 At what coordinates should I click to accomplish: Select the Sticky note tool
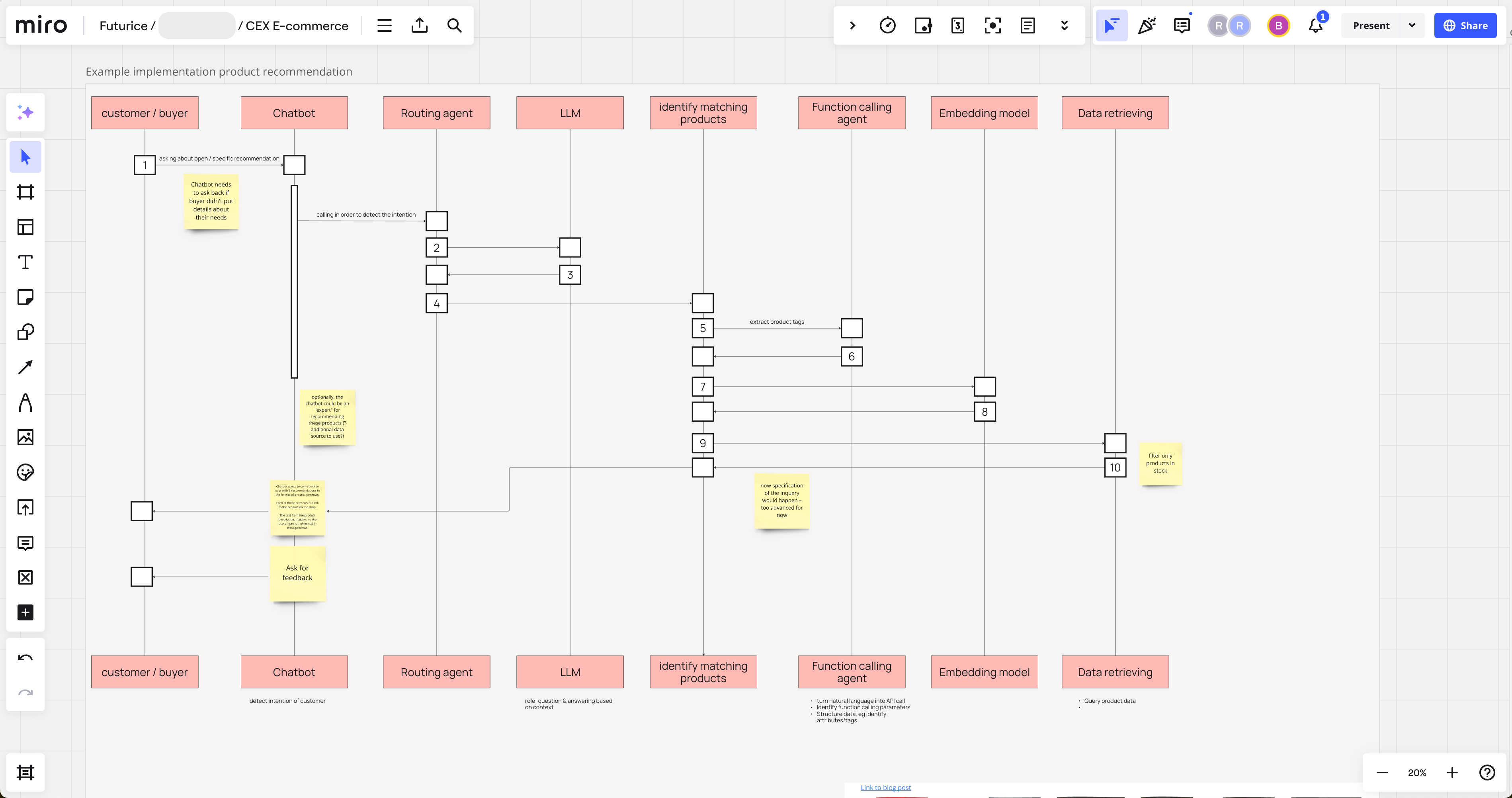click(x=25, y=297)
